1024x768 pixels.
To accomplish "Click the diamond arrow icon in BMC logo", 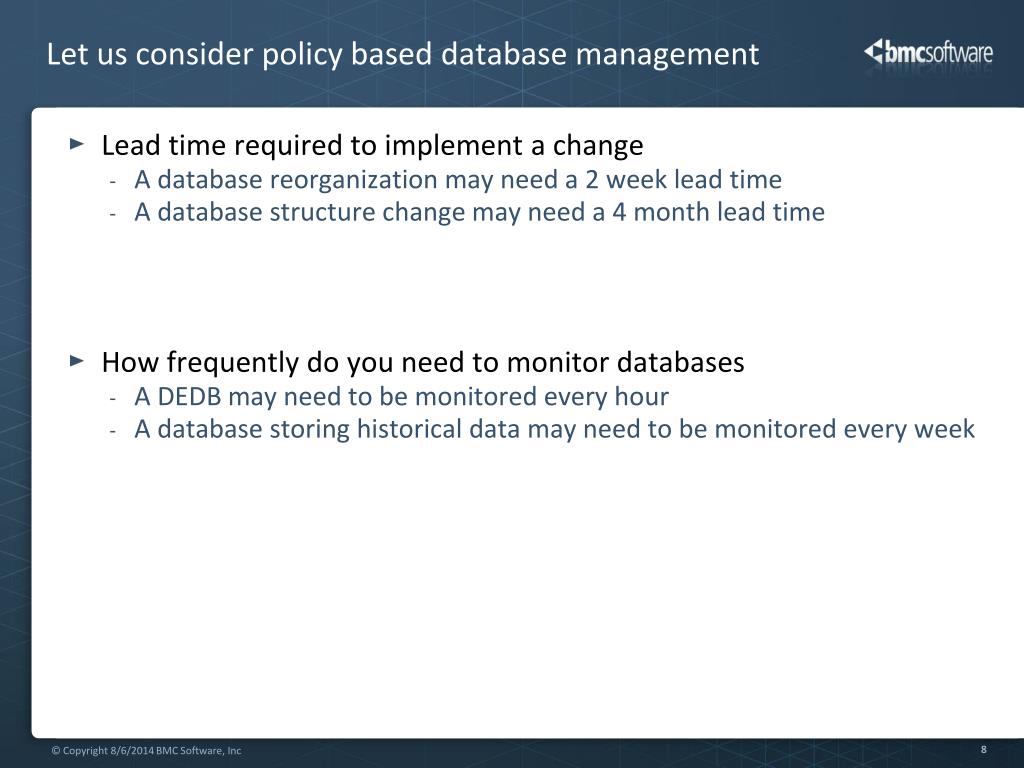I will coord(873,51).
